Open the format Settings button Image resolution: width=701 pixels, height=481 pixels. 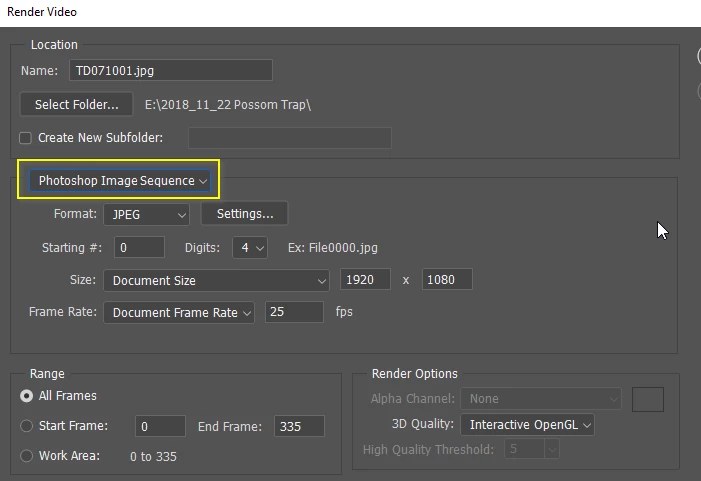coord(245,214)
